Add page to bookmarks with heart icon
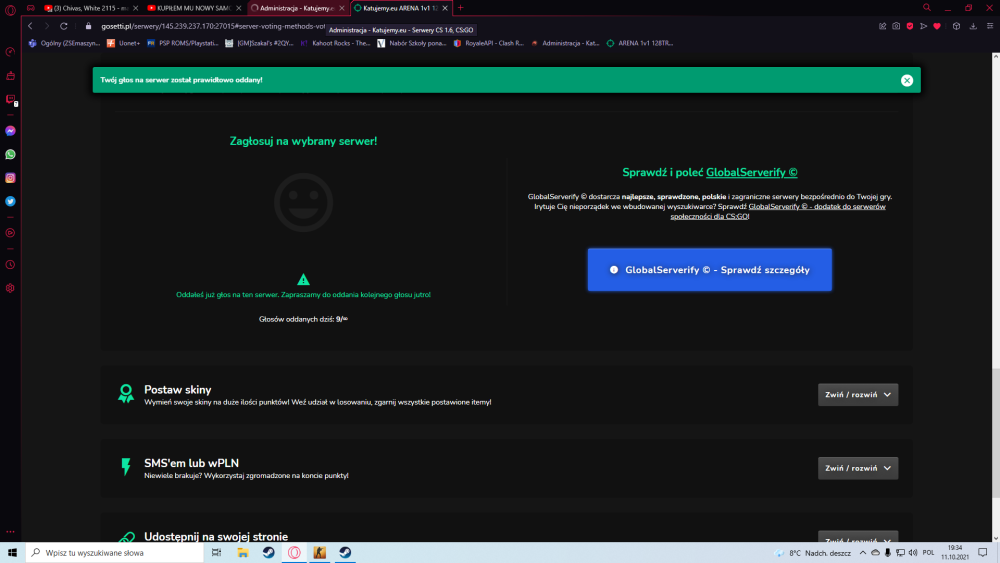This screenshot has height=563, width=1000. click(937, 26)
